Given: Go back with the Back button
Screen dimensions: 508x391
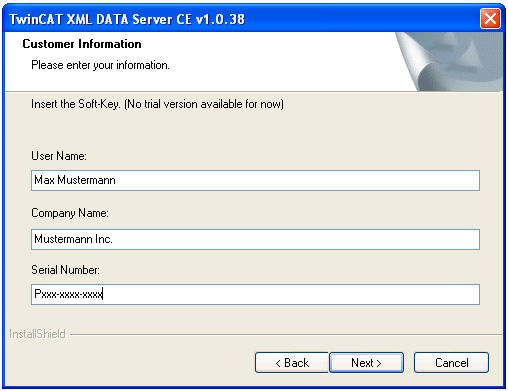Looking at the screenshot, I should click(x=292, y=362).
